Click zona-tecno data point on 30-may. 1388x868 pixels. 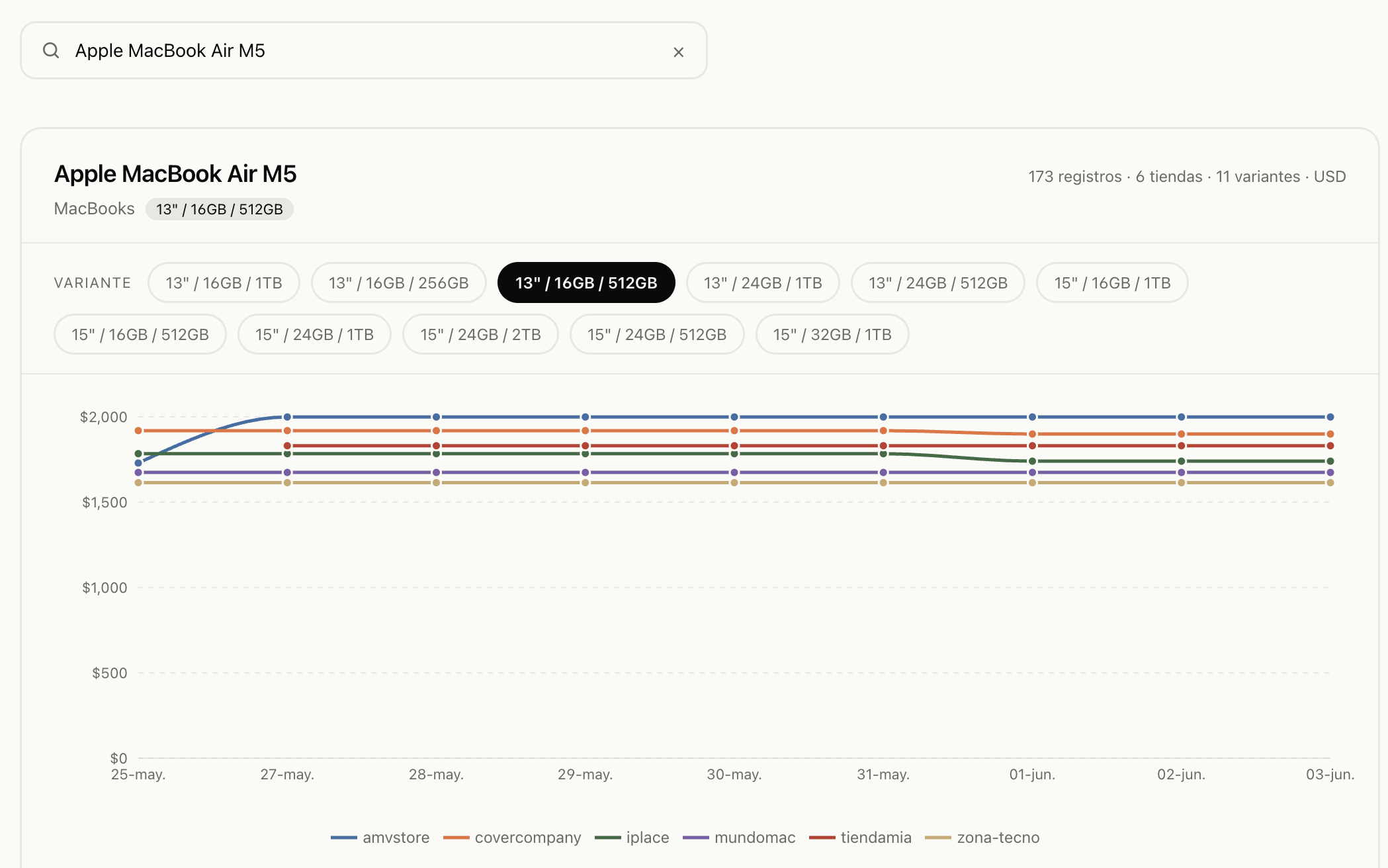point(734,483)
